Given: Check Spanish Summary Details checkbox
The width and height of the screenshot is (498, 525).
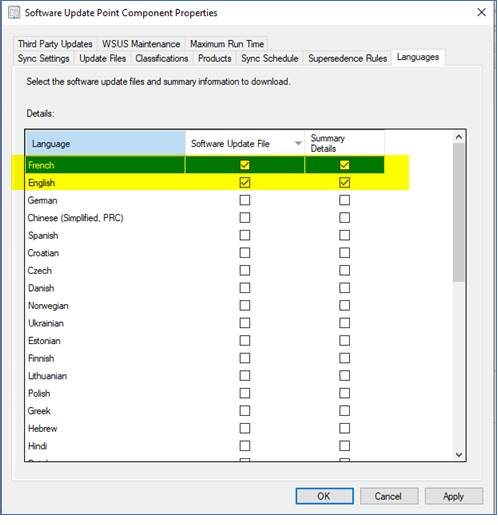Looking at the screenshot, I should point(344,235).
